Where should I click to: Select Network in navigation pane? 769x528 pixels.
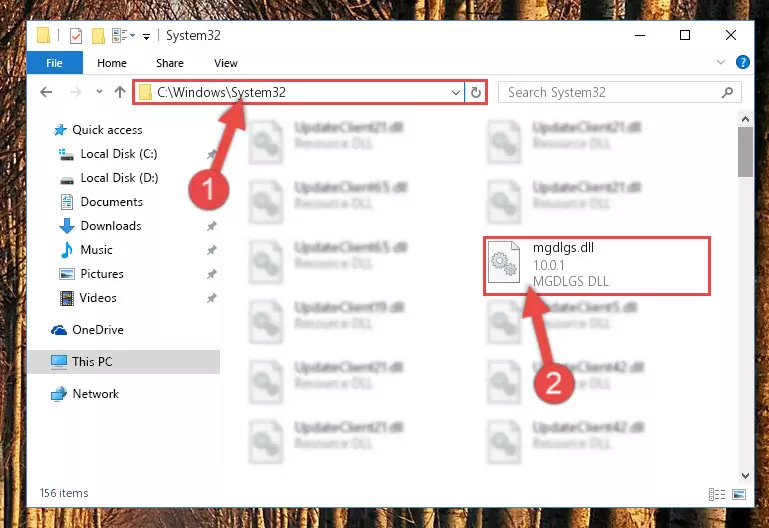(x=85, y=394)
